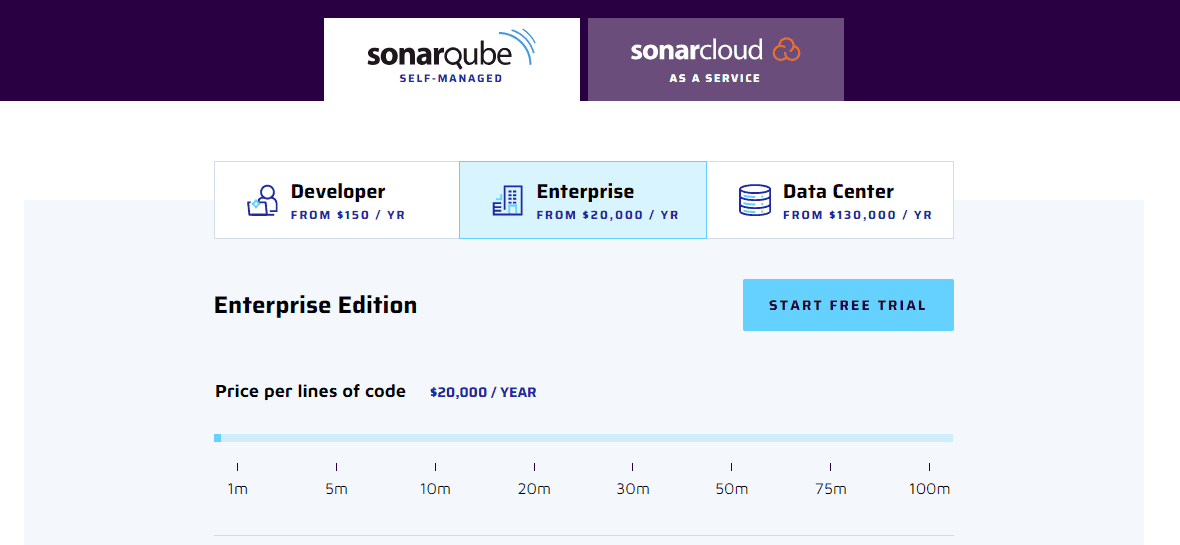Switch to SonarQube Self-Managed tab

click(451, 60)
